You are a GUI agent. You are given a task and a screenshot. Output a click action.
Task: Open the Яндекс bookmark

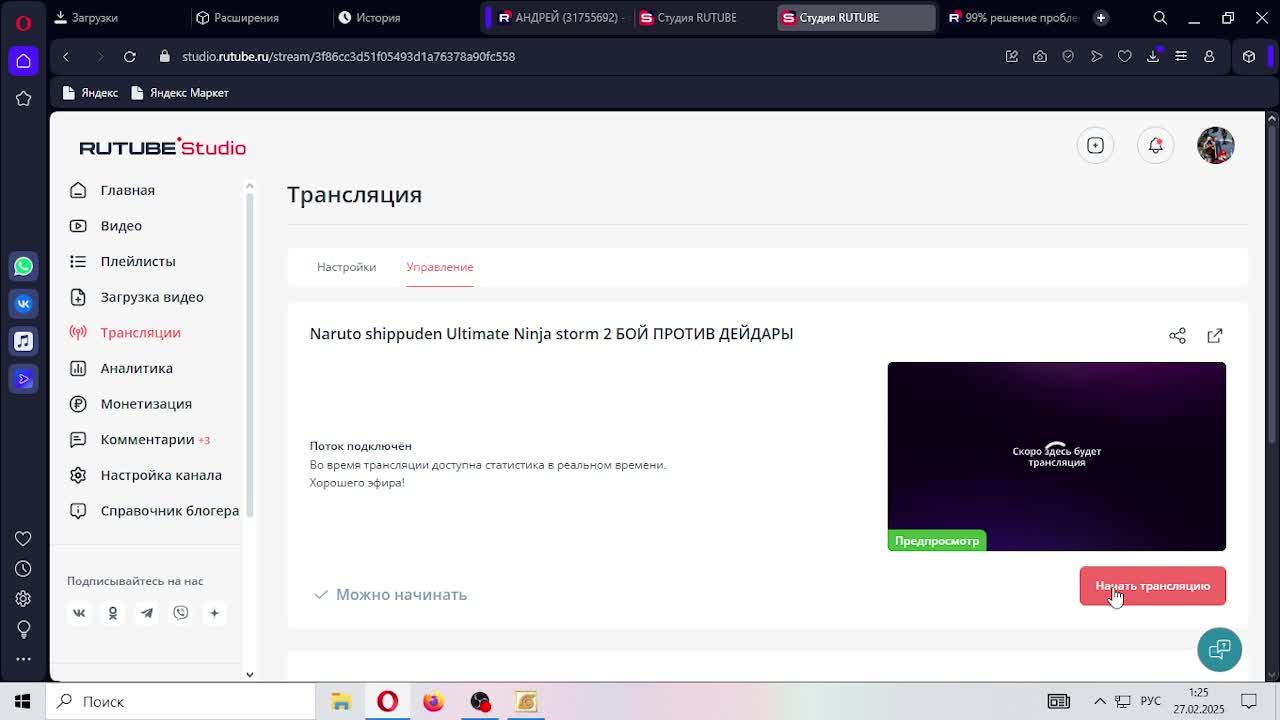tap(90, 93)
